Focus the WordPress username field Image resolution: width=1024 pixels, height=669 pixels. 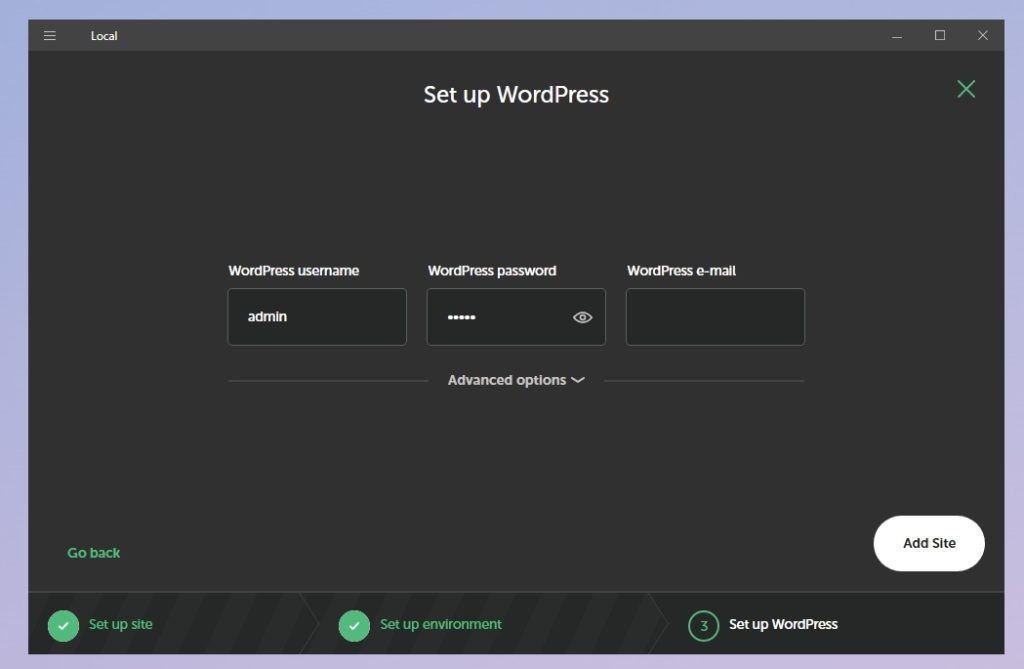point(317,317)
